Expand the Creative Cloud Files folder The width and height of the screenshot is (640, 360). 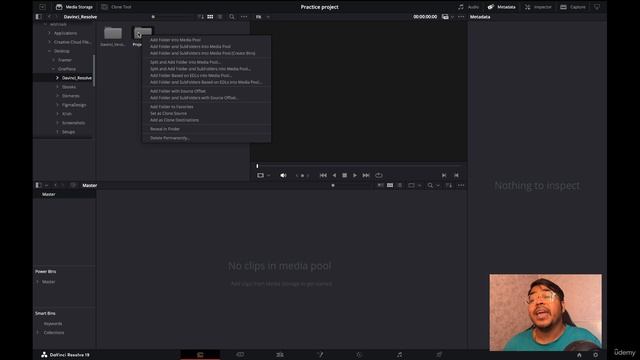(50, 42)
